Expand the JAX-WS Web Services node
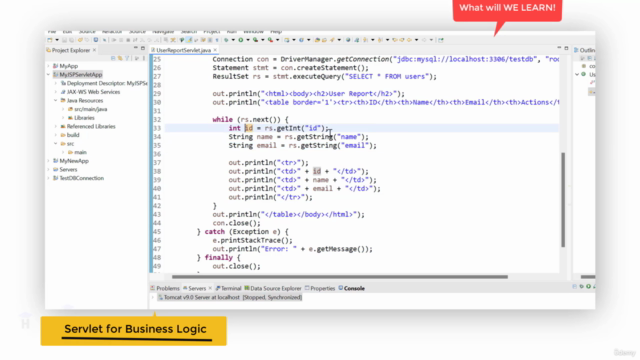The height and width of the screenshot is (360, 640). click(x=56, y=92)
